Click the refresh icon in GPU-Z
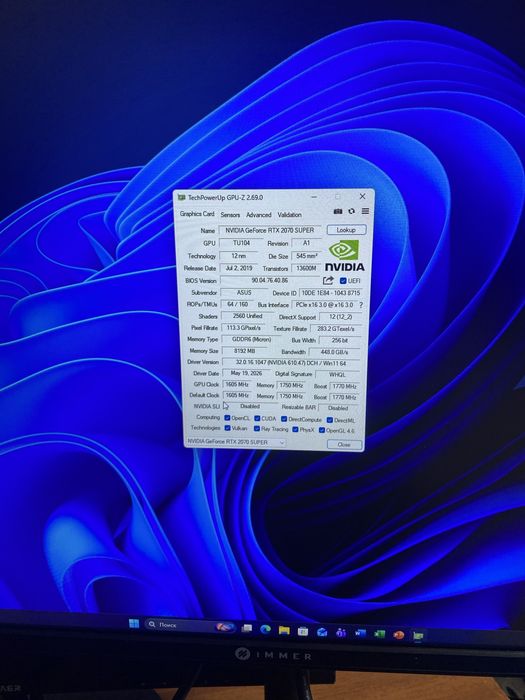Viewport: 525px width, 700px height. click(352, 211)
